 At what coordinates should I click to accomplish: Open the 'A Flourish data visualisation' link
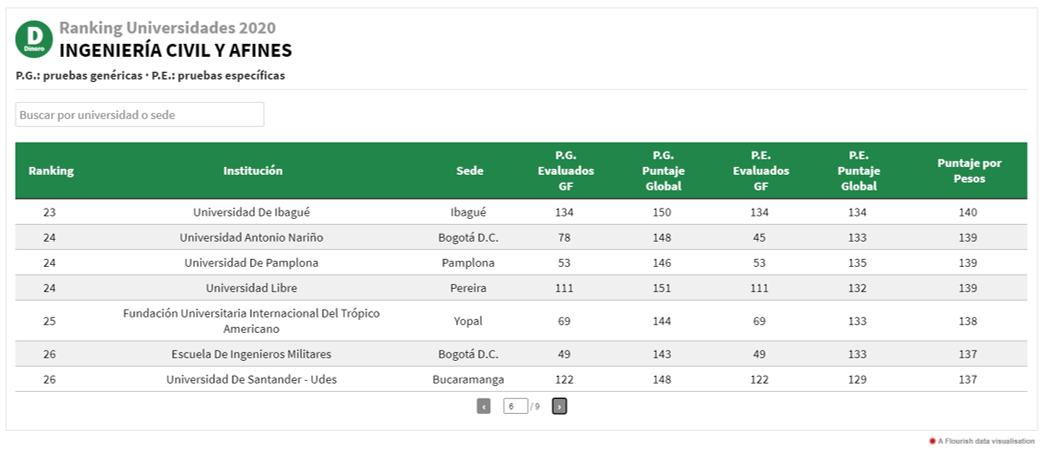tap(982, 441)
